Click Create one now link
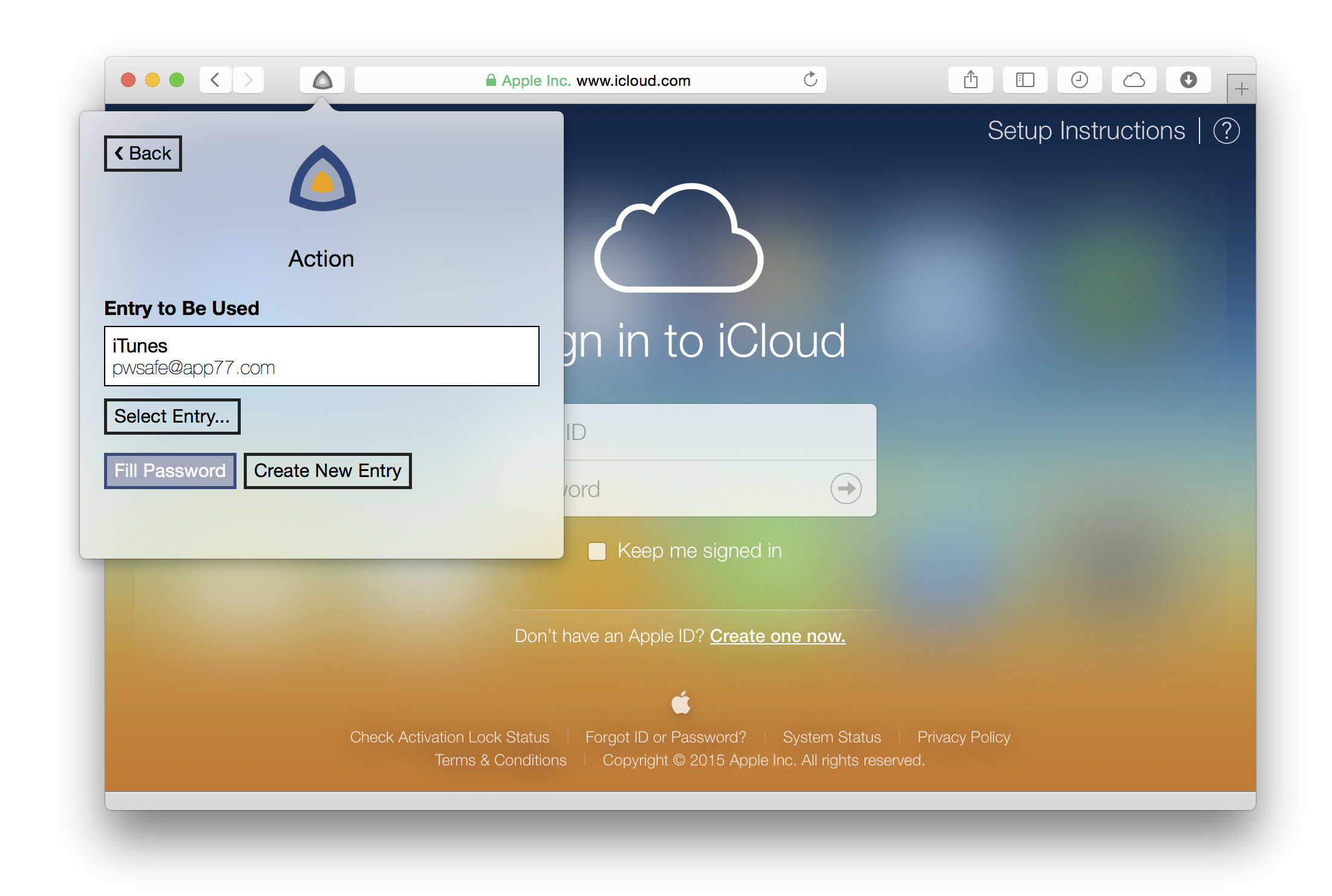Screen dimensions: 1332x896 click(x=778, y=636)
